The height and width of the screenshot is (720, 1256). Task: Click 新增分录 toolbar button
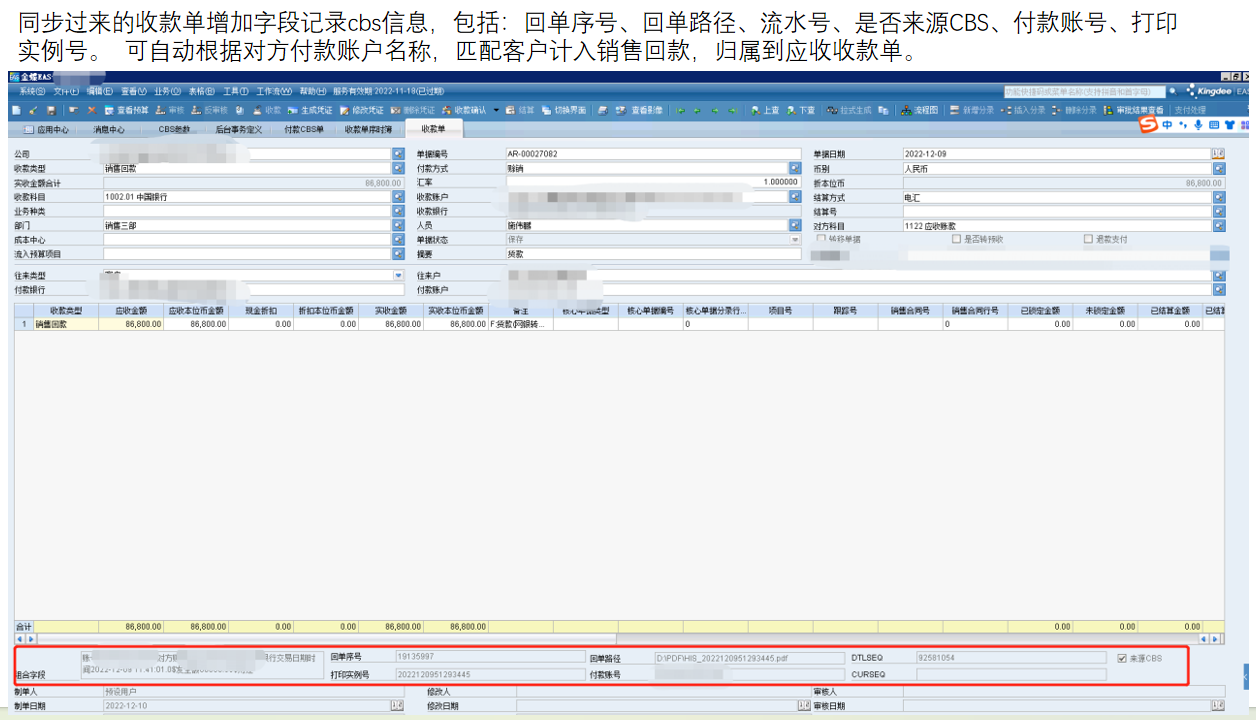[971, 109]
